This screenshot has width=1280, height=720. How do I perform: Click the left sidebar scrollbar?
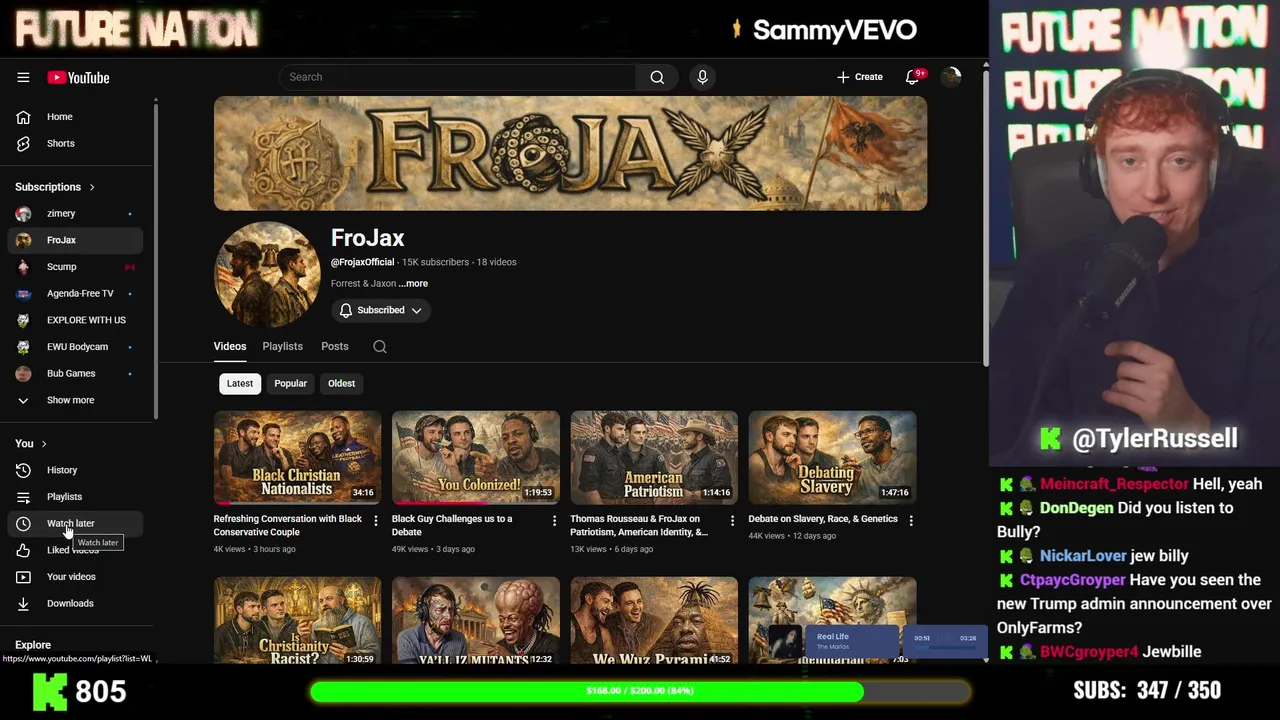click(x=155, y=260)
